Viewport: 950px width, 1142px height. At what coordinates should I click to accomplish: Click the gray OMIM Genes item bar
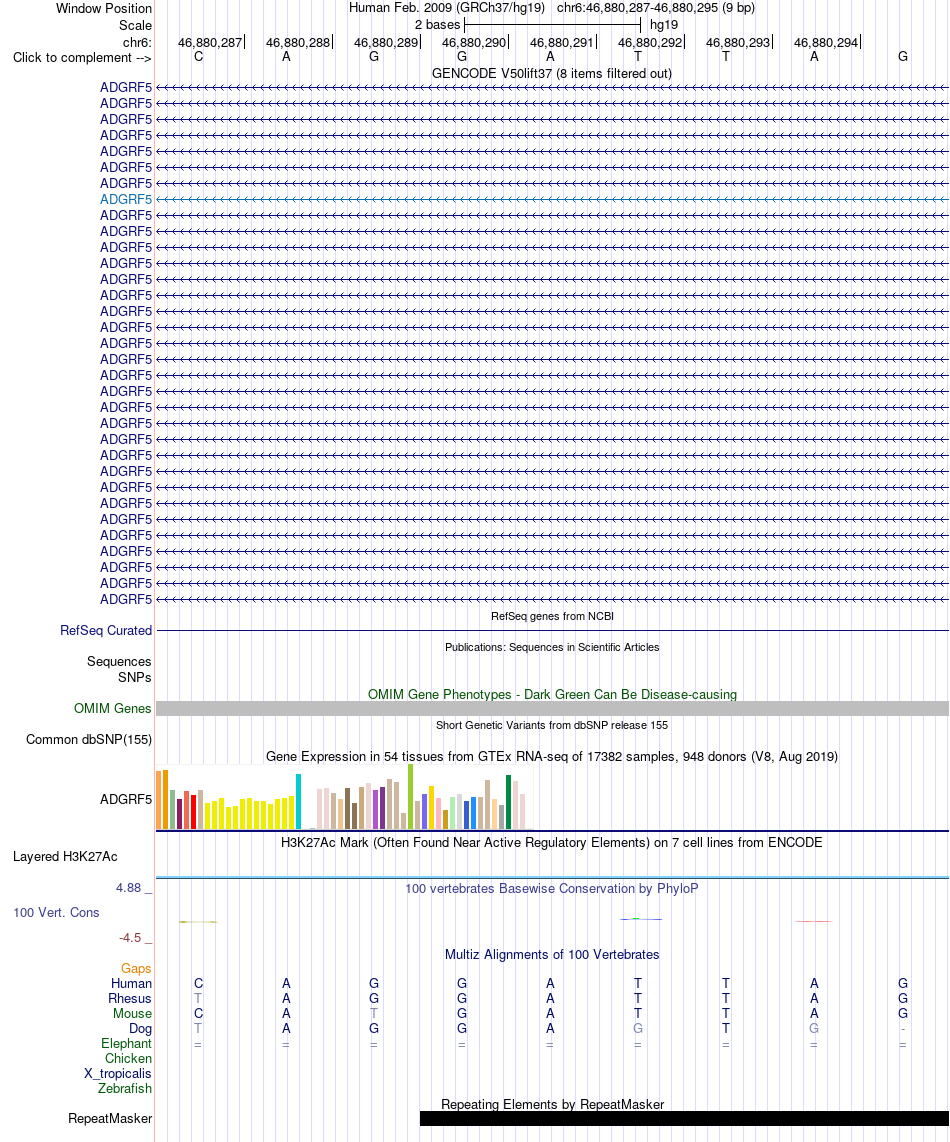(x=552, y=709)
